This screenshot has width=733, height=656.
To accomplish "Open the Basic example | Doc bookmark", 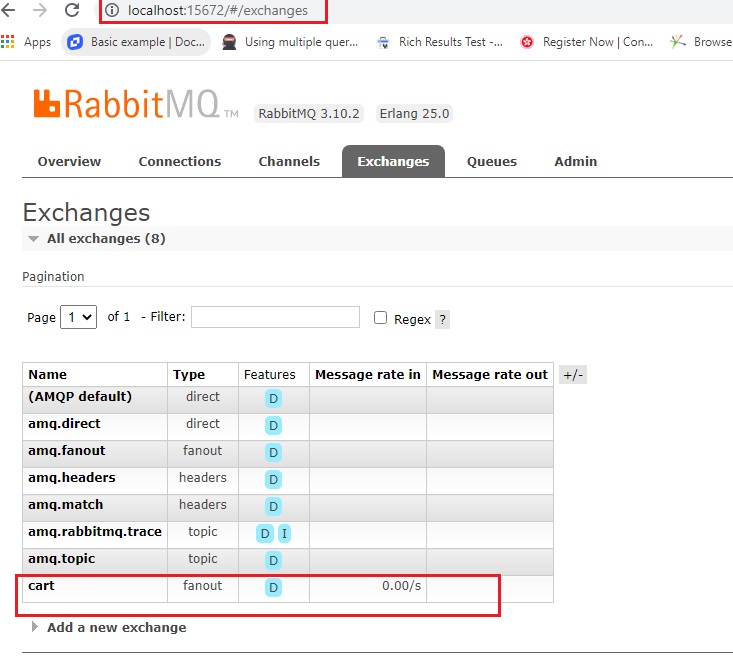I will tap(136, 42).
